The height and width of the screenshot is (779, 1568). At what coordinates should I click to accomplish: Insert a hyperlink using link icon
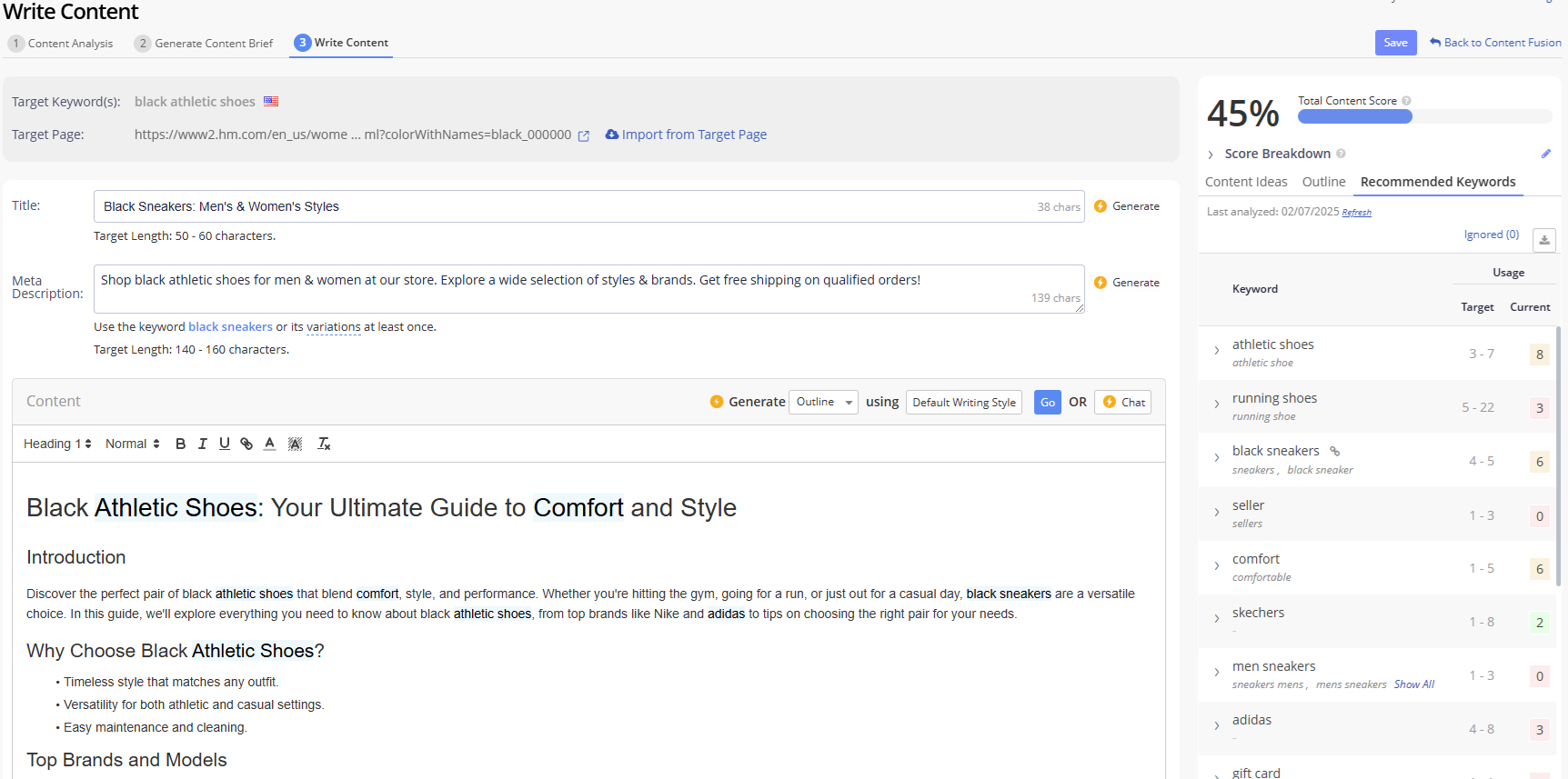pos(246,444)
